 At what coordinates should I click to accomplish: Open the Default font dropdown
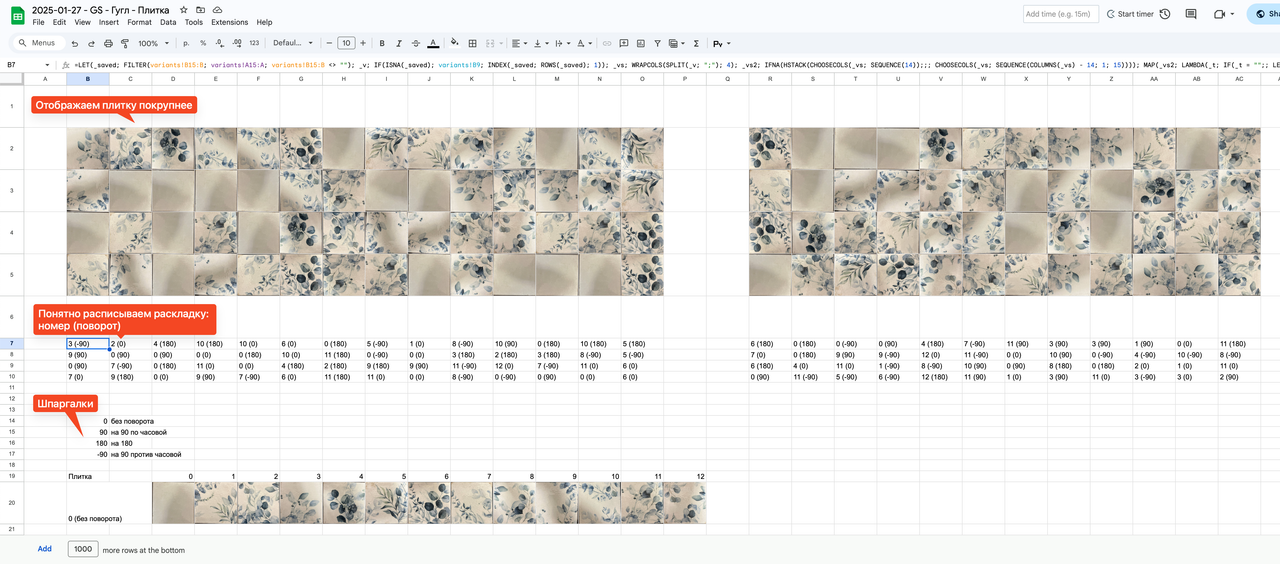(x=293, y=43)
